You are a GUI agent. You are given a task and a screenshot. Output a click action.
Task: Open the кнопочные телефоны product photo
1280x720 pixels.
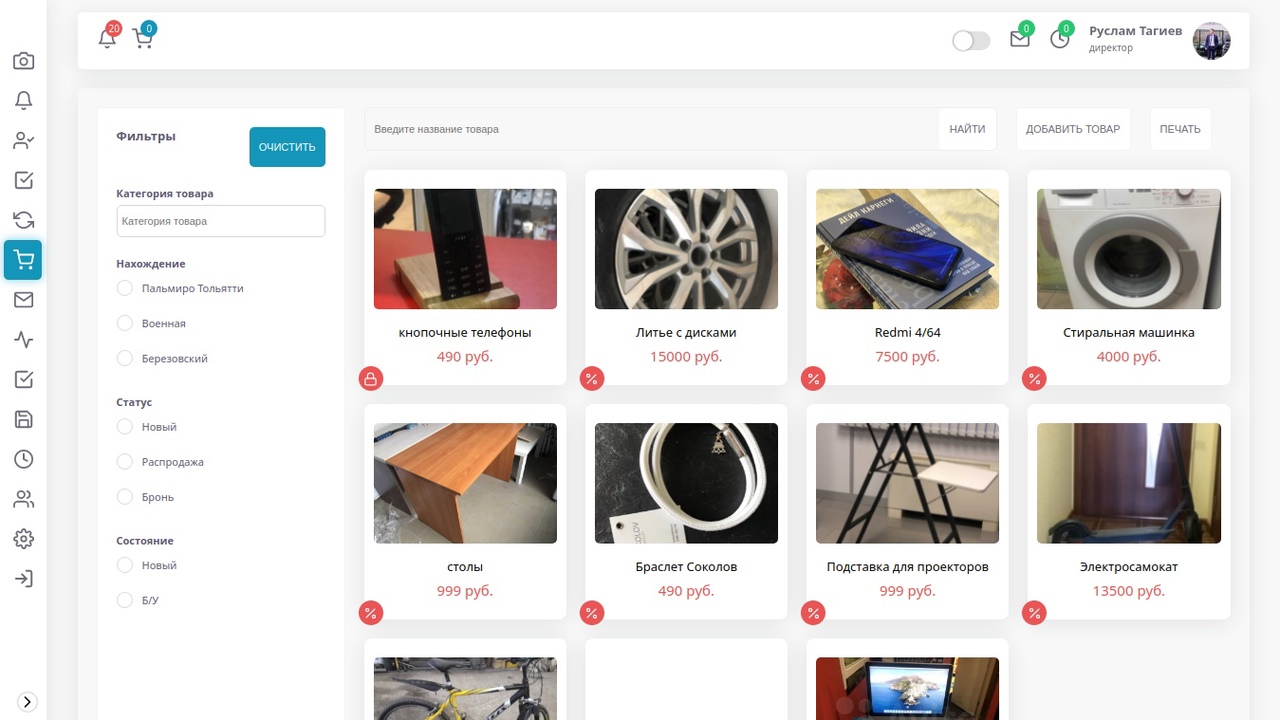click(465, 249)
